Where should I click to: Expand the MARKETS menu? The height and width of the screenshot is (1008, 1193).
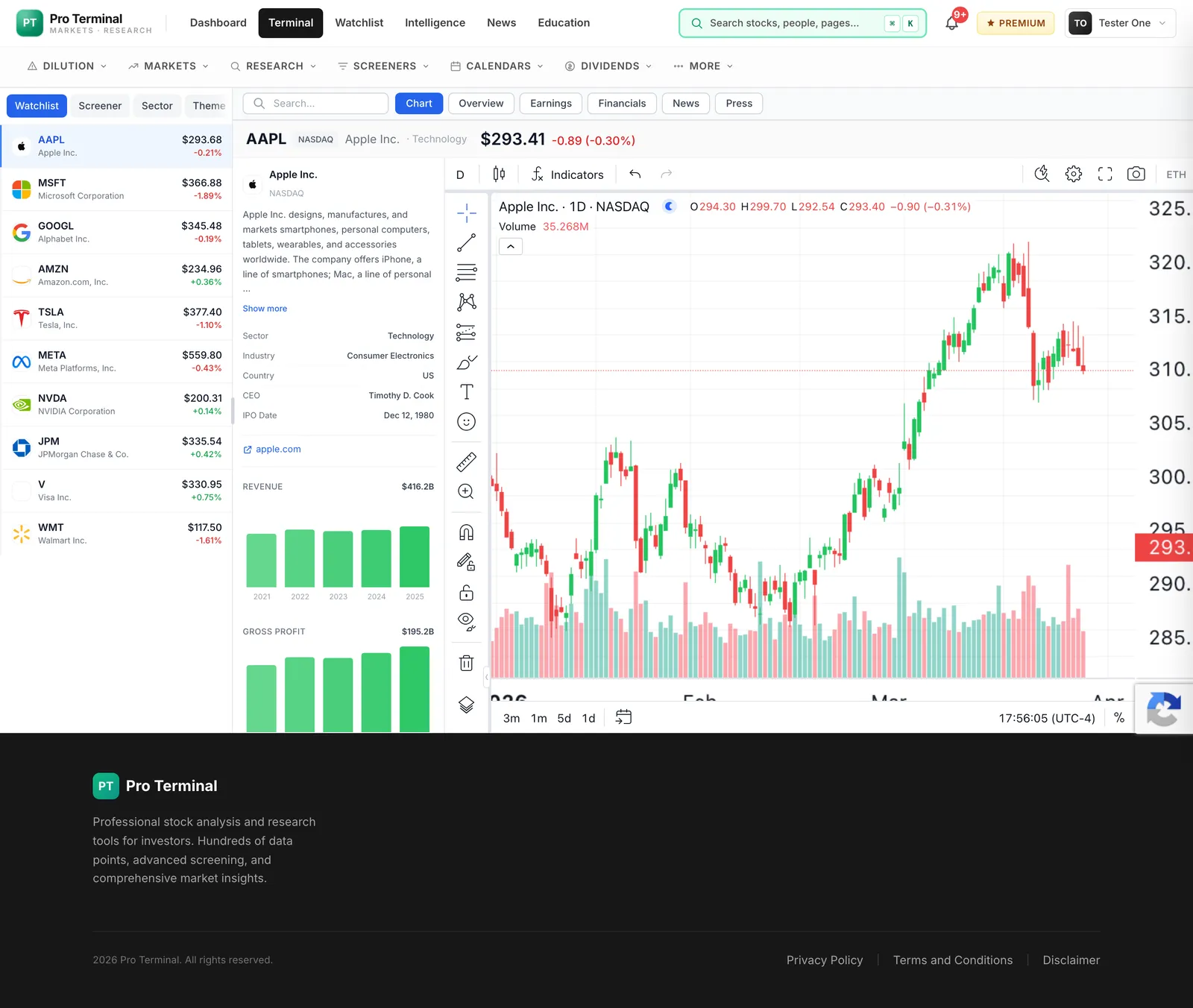click(169, 66)
